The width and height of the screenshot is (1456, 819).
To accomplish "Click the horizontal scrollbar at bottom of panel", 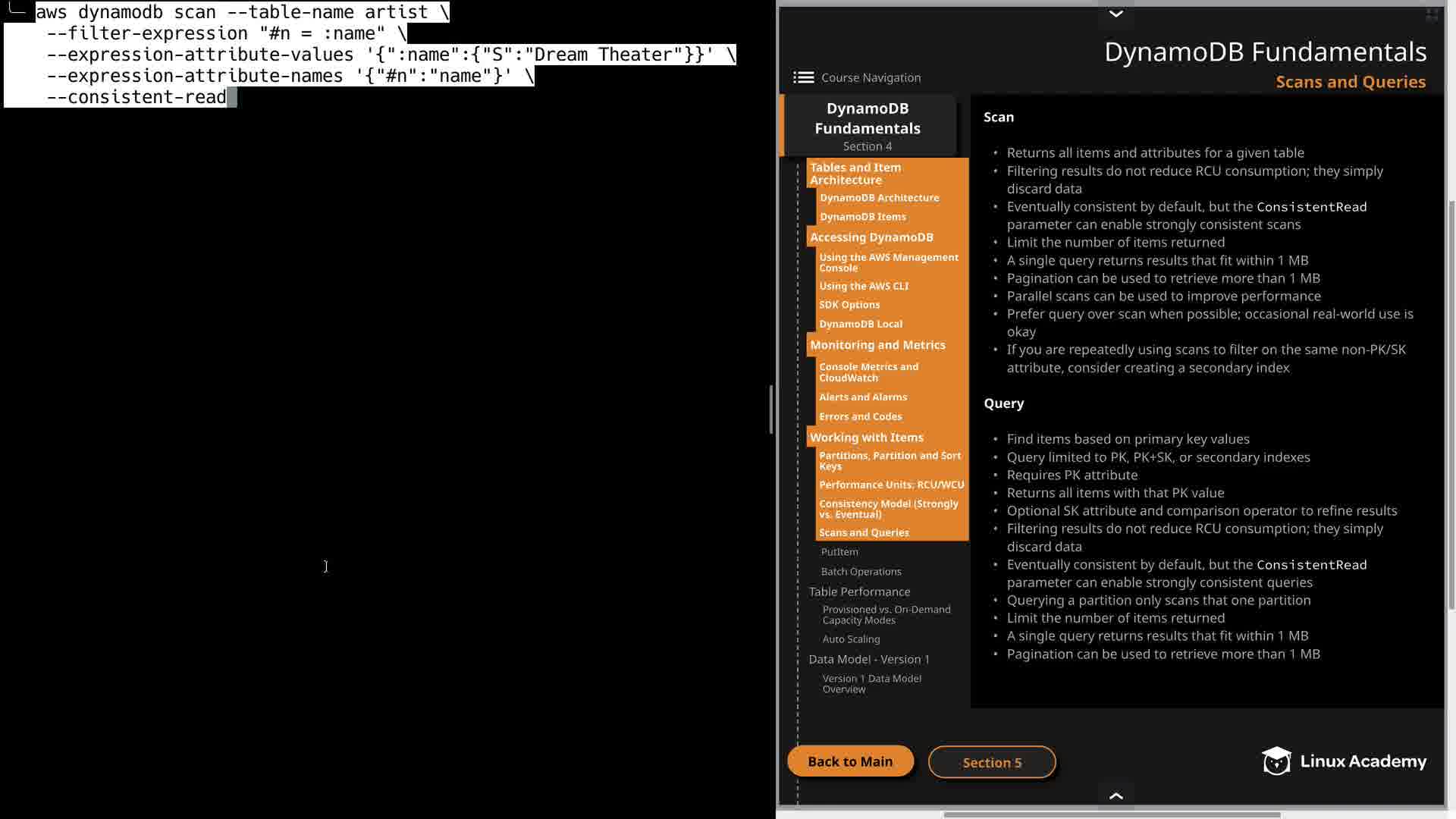I will (1112, 815).
